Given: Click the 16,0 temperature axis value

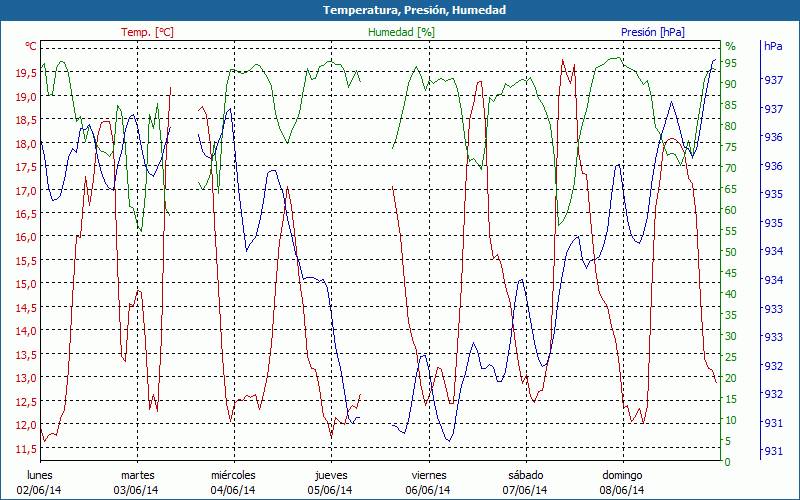Looking at the screenshot, I should click(x=26, y=237).
